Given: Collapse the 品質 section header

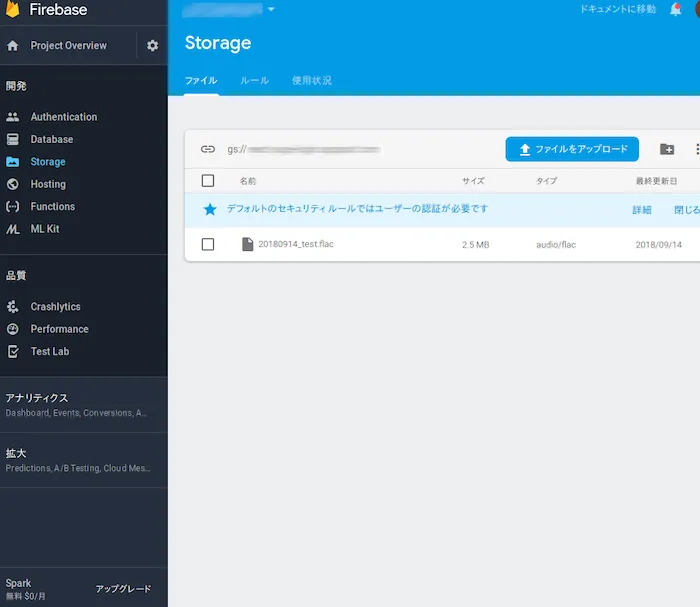Looking at the screenshot, I should 16,276.
